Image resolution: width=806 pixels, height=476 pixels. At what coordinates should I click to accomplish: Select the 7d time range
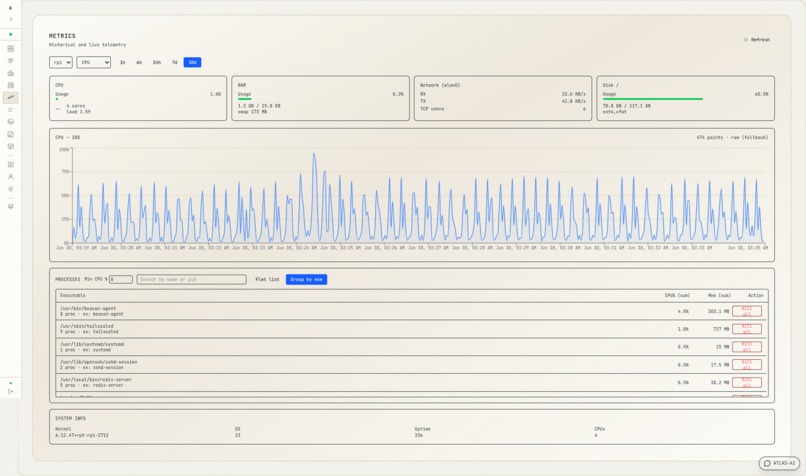[x=175, y=62]
